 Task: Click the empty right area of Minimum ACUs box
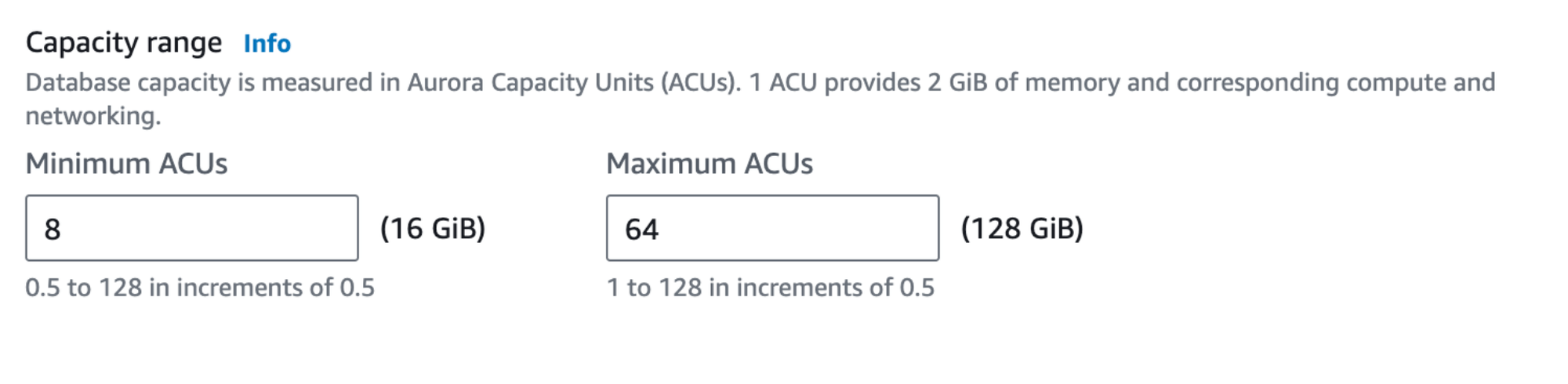point(298,228)
